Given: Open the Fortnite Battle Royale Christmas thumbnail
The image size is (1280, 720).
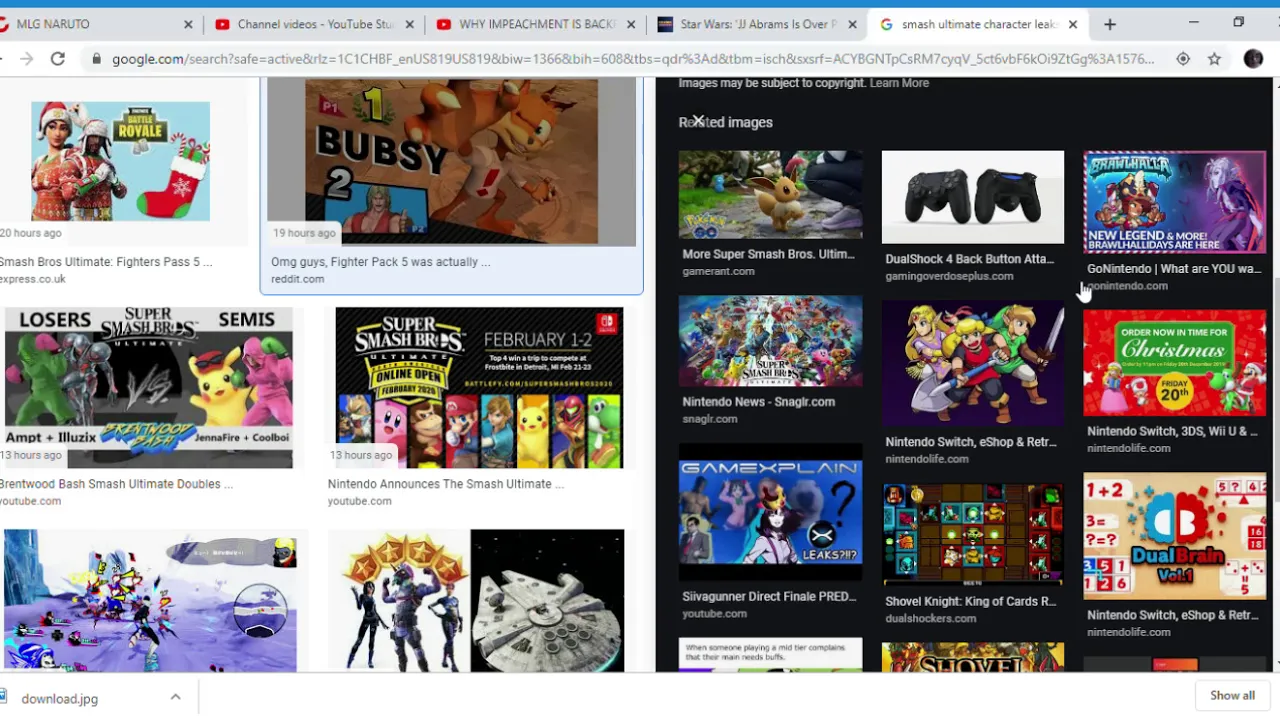Looking at the screenshot, I should (x=120, y=161).
